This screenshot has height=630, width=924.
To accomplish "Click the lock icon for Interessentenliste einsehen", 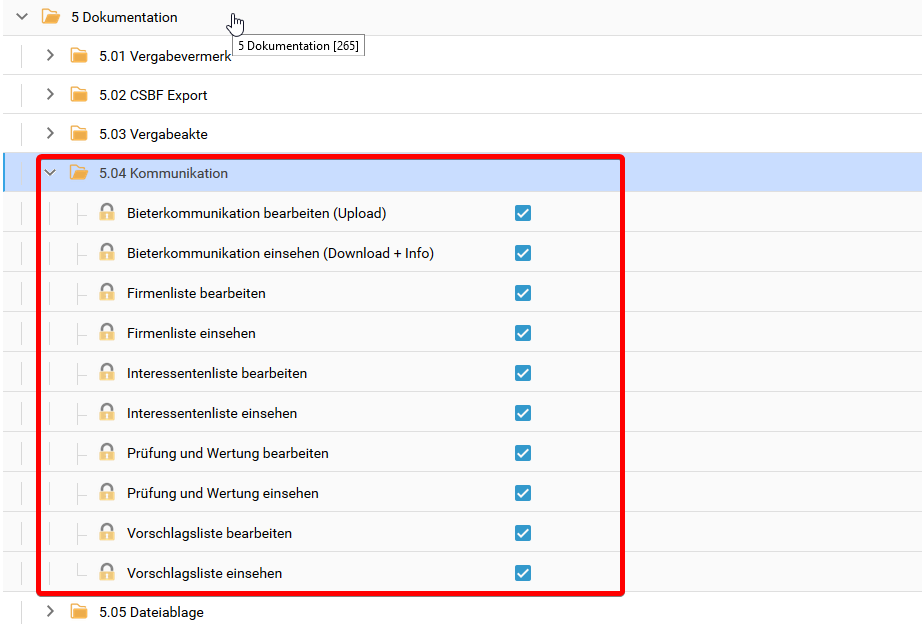I will 107,413.
